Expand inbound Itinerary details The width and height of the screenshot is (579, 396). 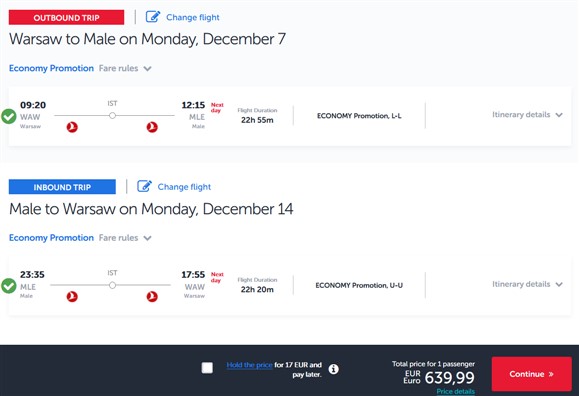click(527, 284)
